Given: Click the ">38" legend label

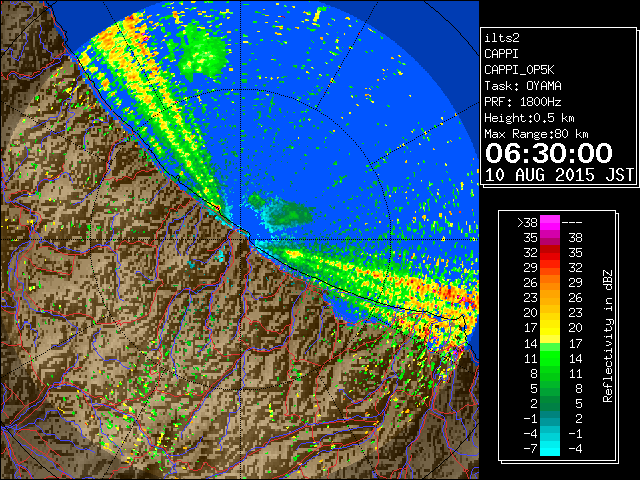Looking at the screenshot, I should pos(527,223).
